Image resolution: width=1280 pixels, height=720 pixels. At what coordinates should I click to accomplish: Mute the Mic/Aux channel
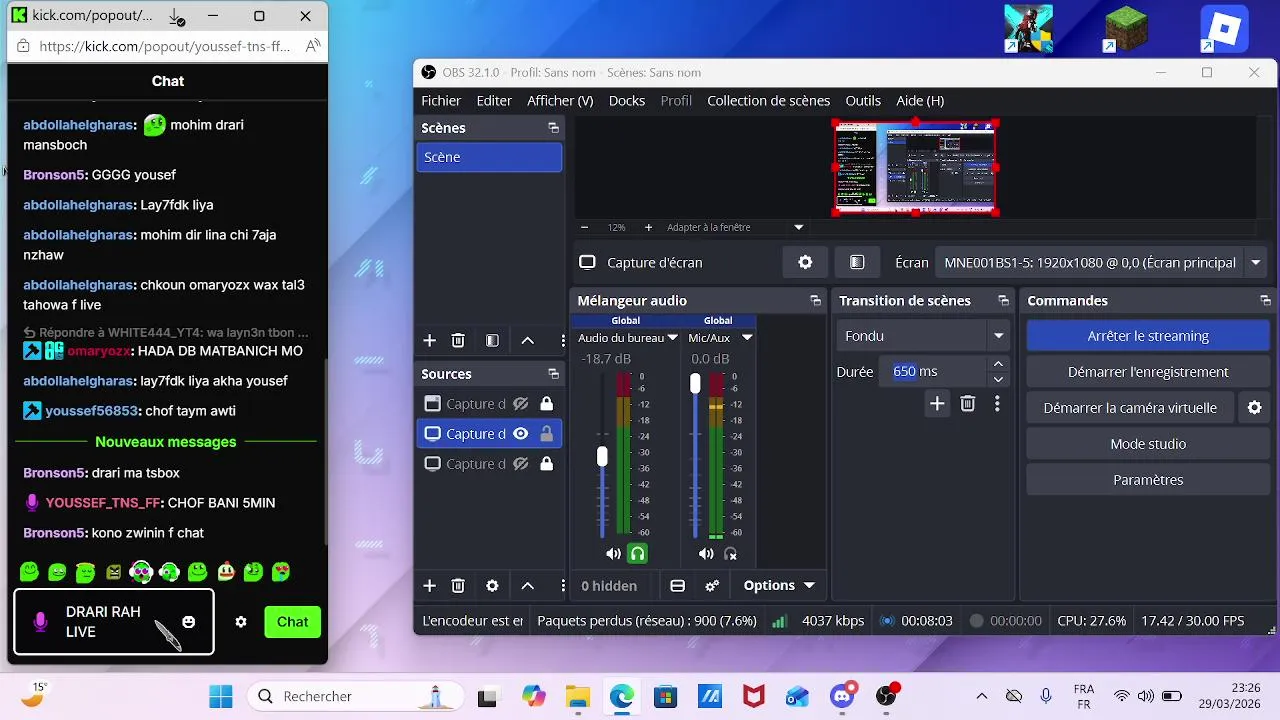click(706, 554)
